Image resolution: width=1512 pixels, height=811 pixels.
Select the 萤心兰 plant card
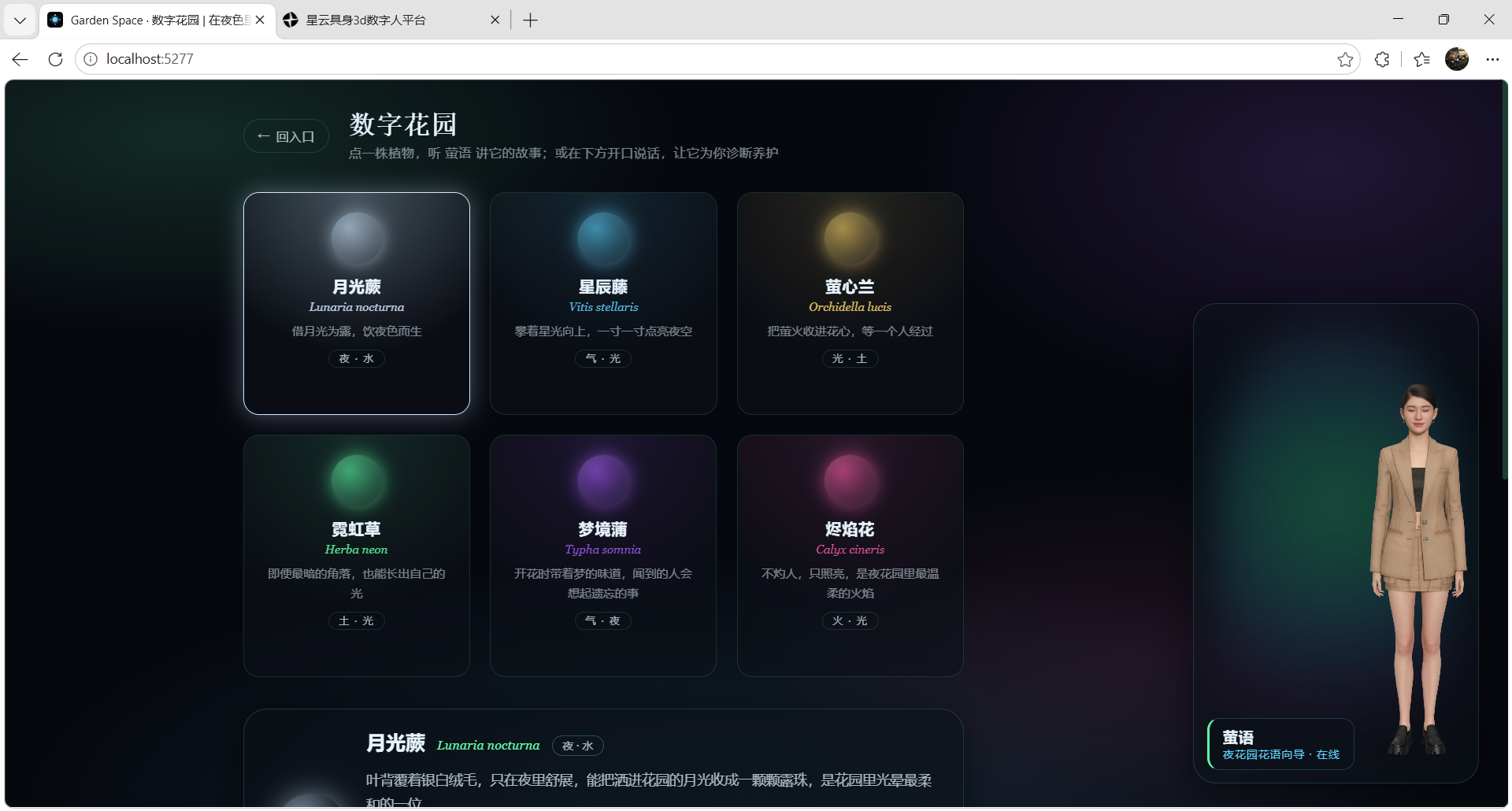click(x=850, y=303)
